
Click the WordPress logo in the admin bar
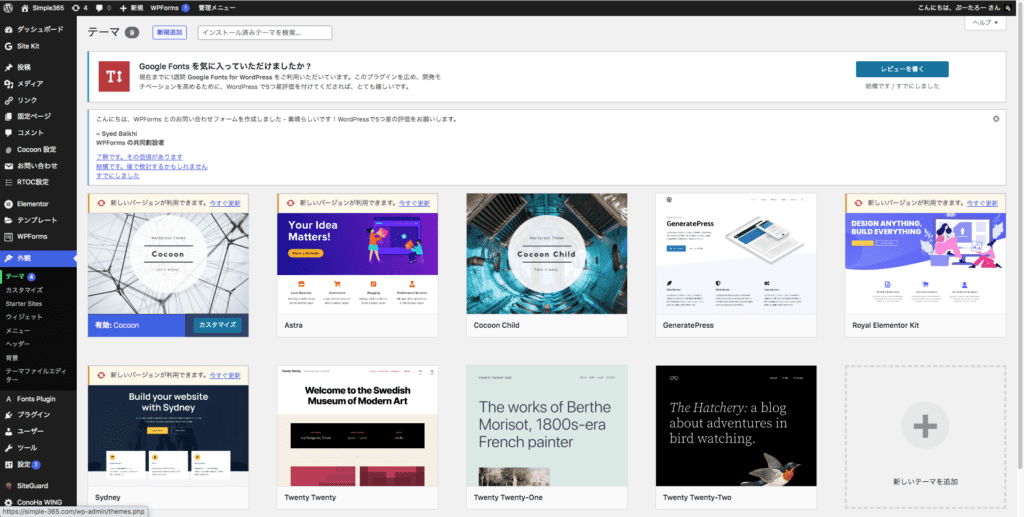(8, 8)
